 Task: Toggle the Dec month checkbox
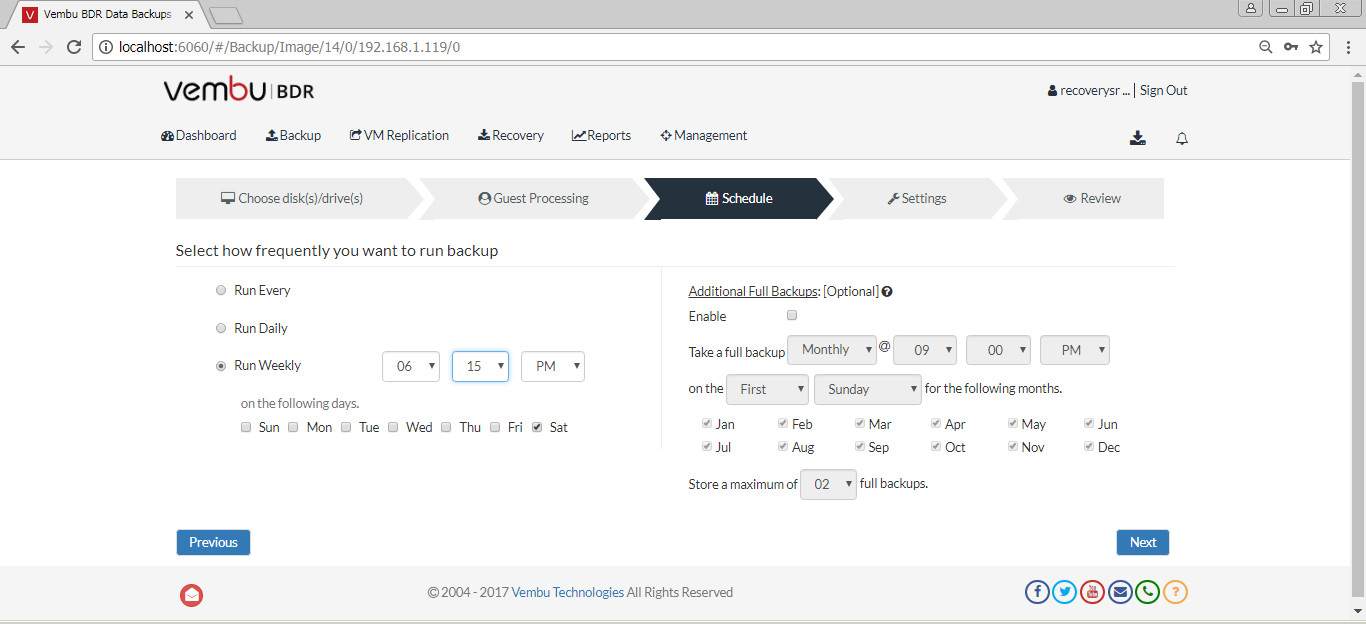tap(1089, 447)
